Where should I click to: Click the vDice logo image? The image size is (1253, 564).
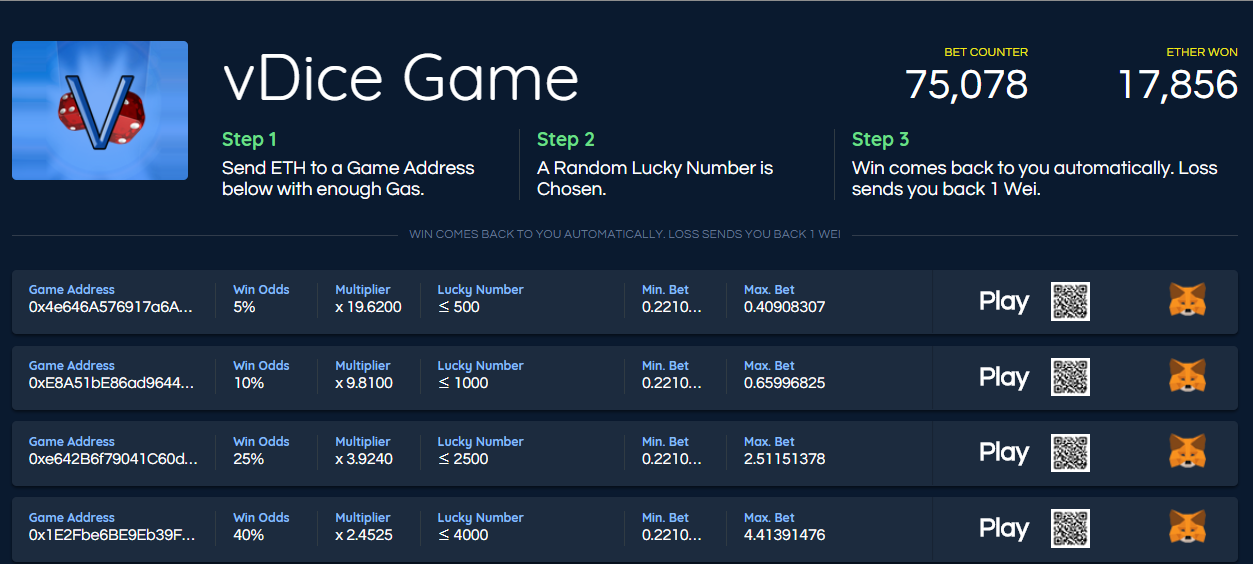100,110
